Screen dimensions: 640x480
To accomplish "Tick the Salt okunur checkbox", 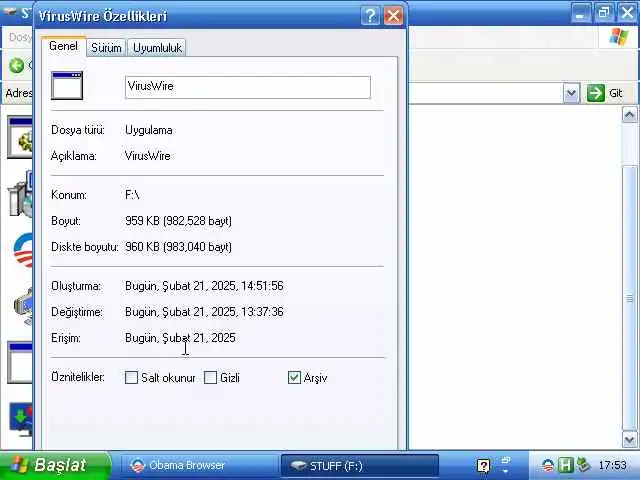I will tap(131, 378).
